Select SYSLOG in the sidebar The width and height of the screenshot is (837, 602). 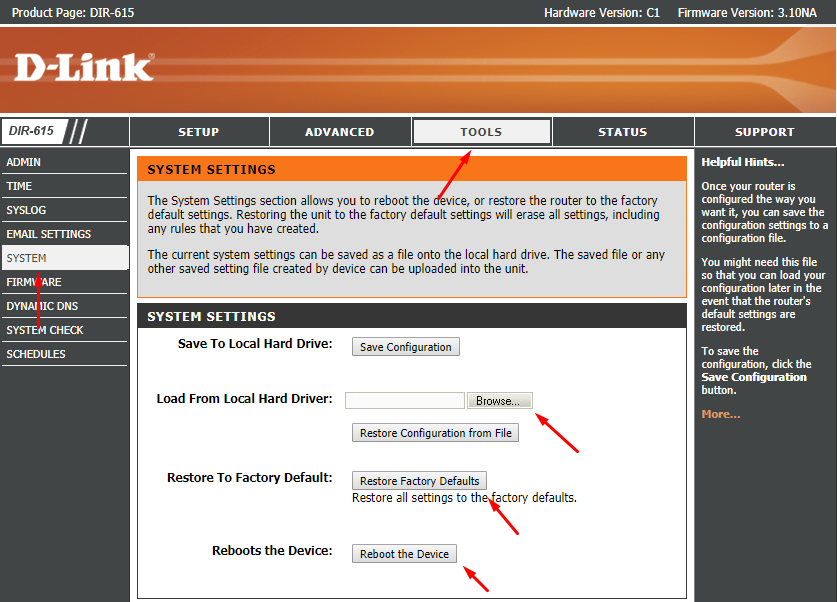click(64, 210)
